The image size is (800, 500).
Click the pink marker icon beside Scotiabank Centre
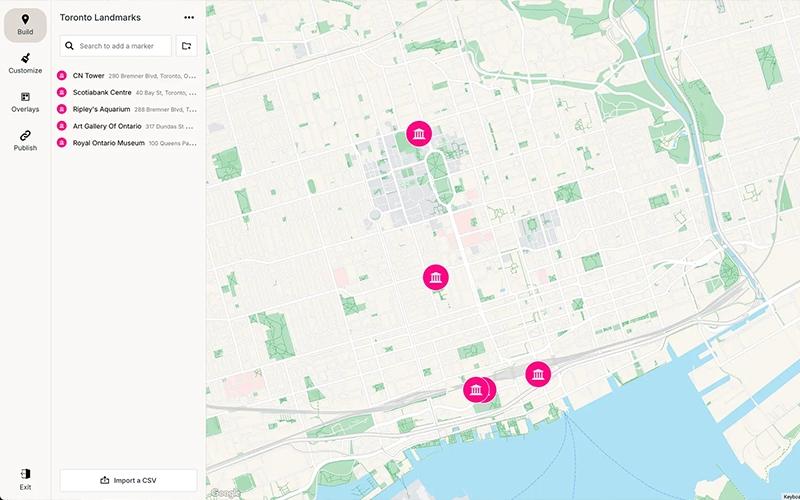62,92
